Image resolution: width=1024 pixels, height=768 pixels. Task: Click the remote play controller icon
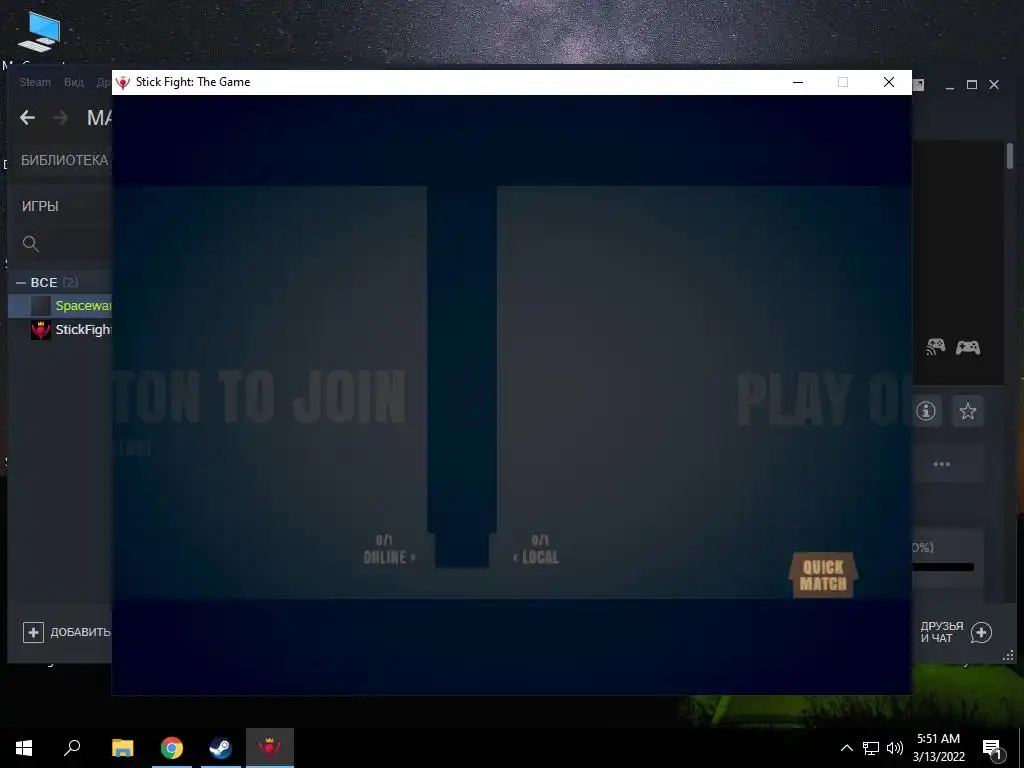tap(936, 347)
